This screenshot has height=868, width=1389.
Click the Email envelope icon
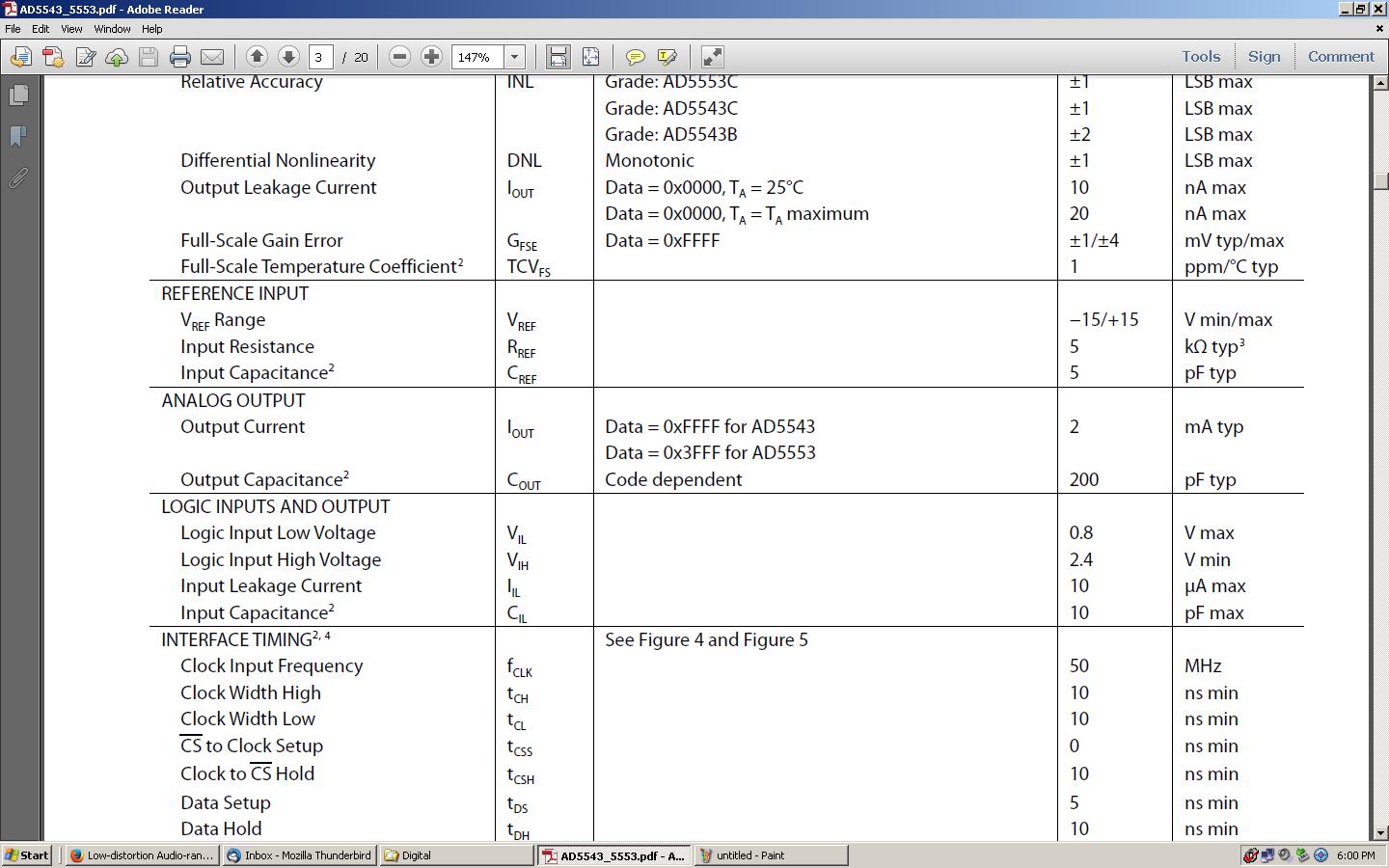(x=212, y=57)
